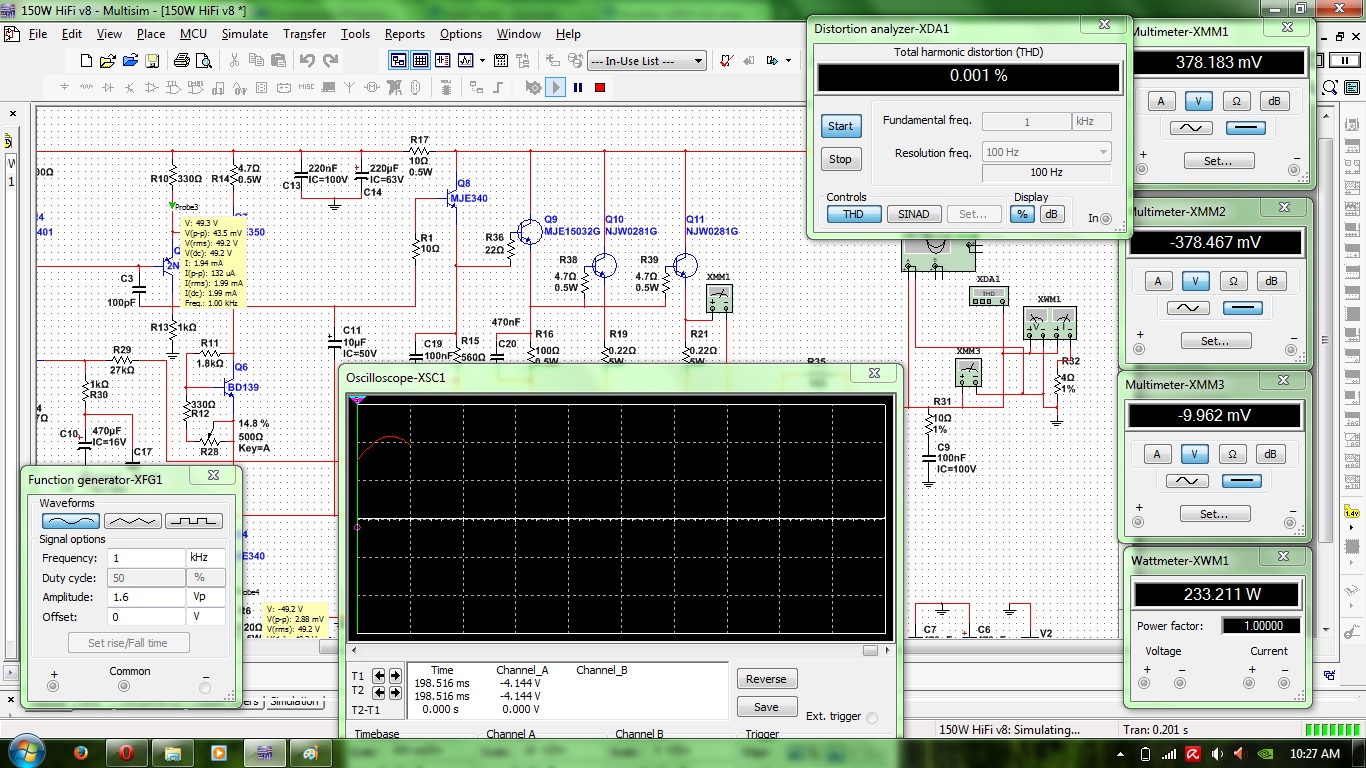Toggle the Spreadsheet view icon
This screenshot has height=768, width=1366.
(421, 61)
